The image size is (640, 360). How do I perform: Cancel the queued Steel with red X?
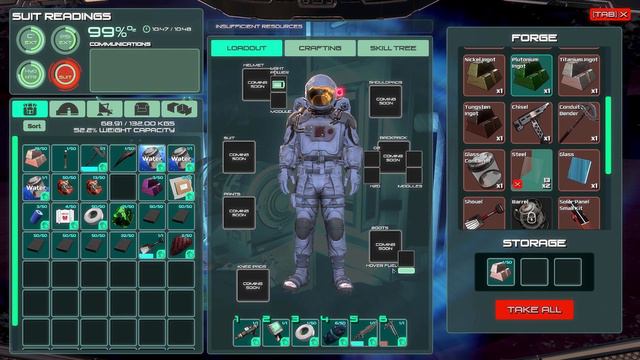(518, 184)
